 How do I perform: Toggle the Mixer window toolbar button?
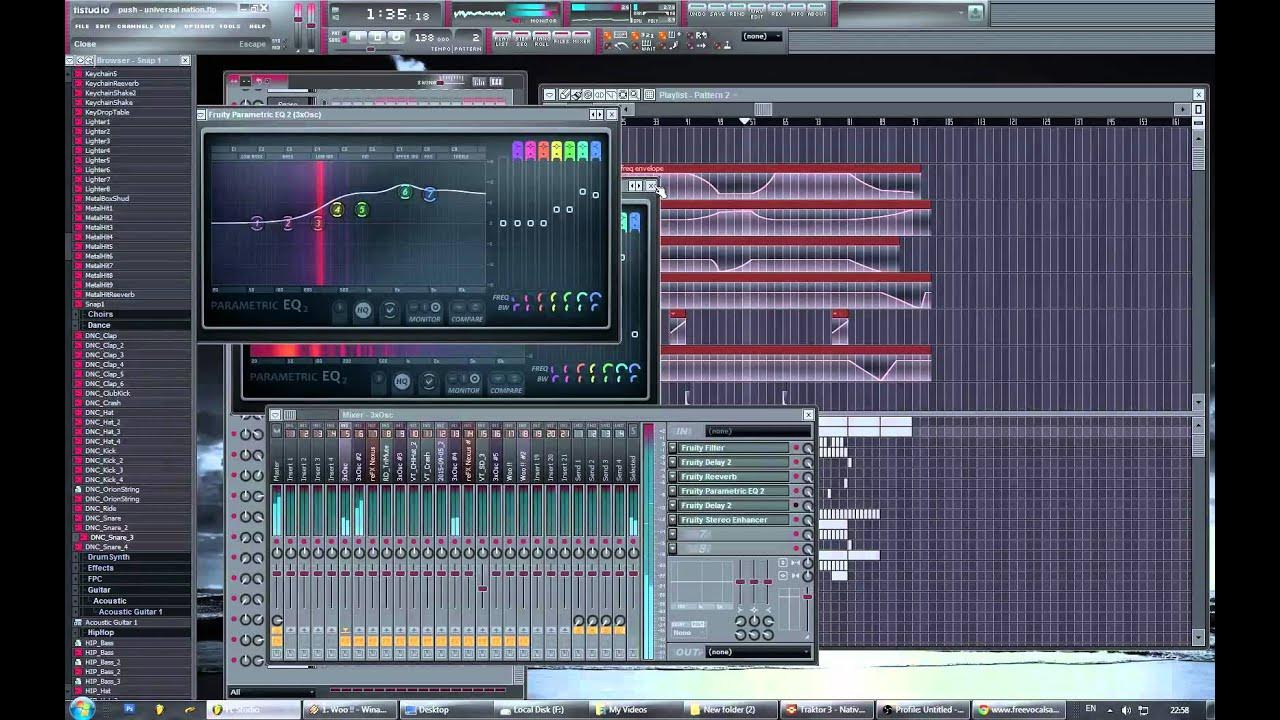pos(582,40)
